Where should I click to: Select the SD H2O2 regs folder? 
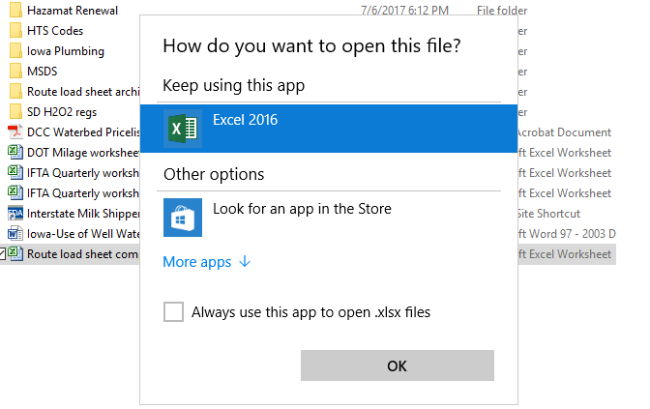pyautogui.click(x=62, y=111)
